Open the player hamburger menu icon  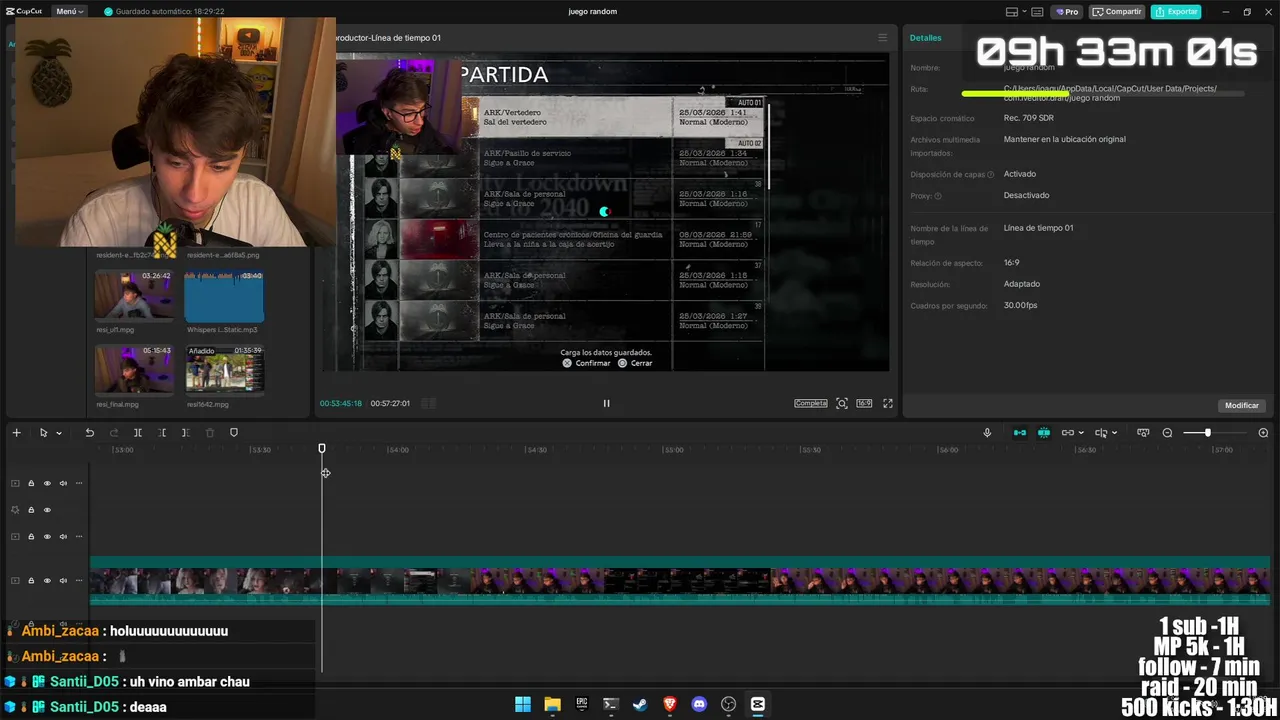pos(882,38)
